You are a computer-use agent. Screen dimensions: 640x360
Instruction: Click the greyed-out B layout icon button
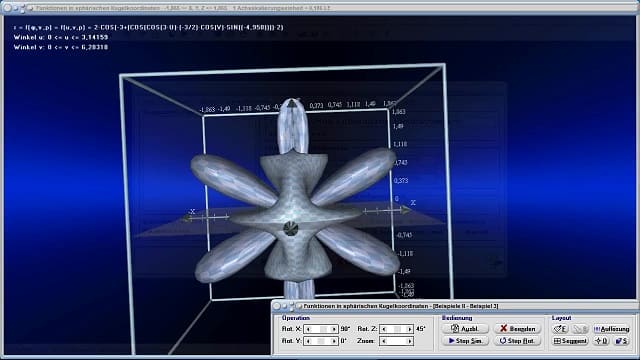pyautogui.click(x=580, y=329)
